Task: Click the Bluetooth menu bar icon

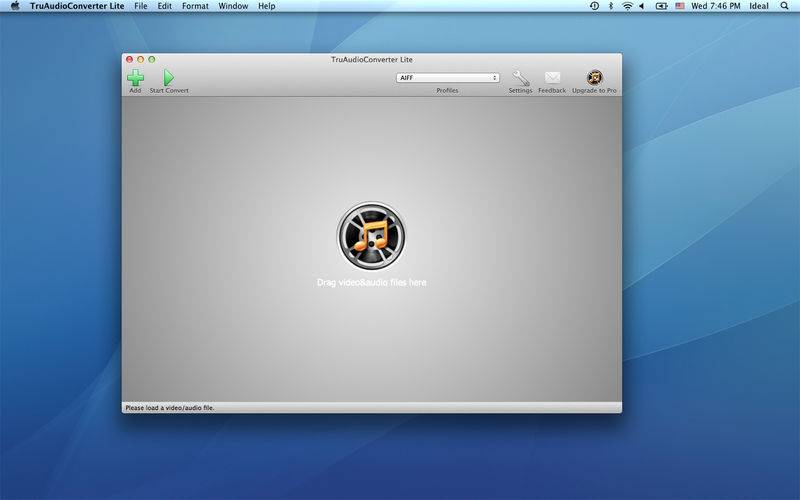Action: click(611, 6)
